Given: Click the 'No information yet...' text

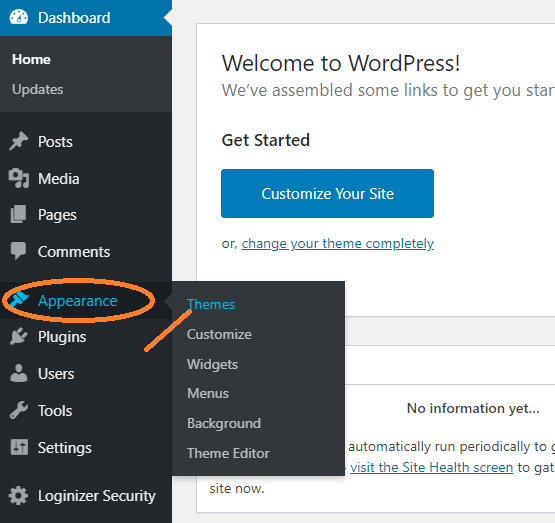Looking at the screenshot, I should coord(473,408).
